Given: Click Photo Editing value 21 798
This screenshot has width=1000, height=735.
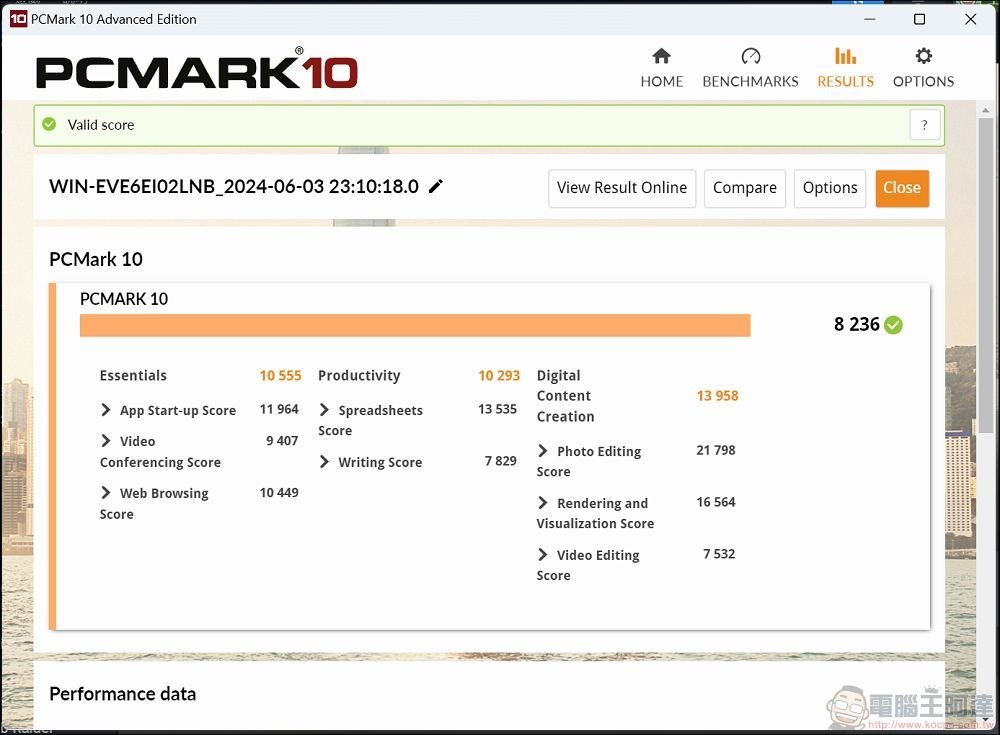Looking at the screenshot, I should [x=716, y=450].
